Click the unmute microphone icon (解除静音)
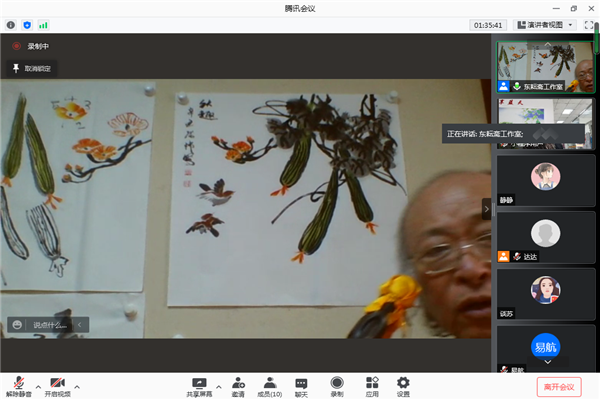The width and height of the screenshot is (600, 400). pyautogui.click(x=17, y=383)
